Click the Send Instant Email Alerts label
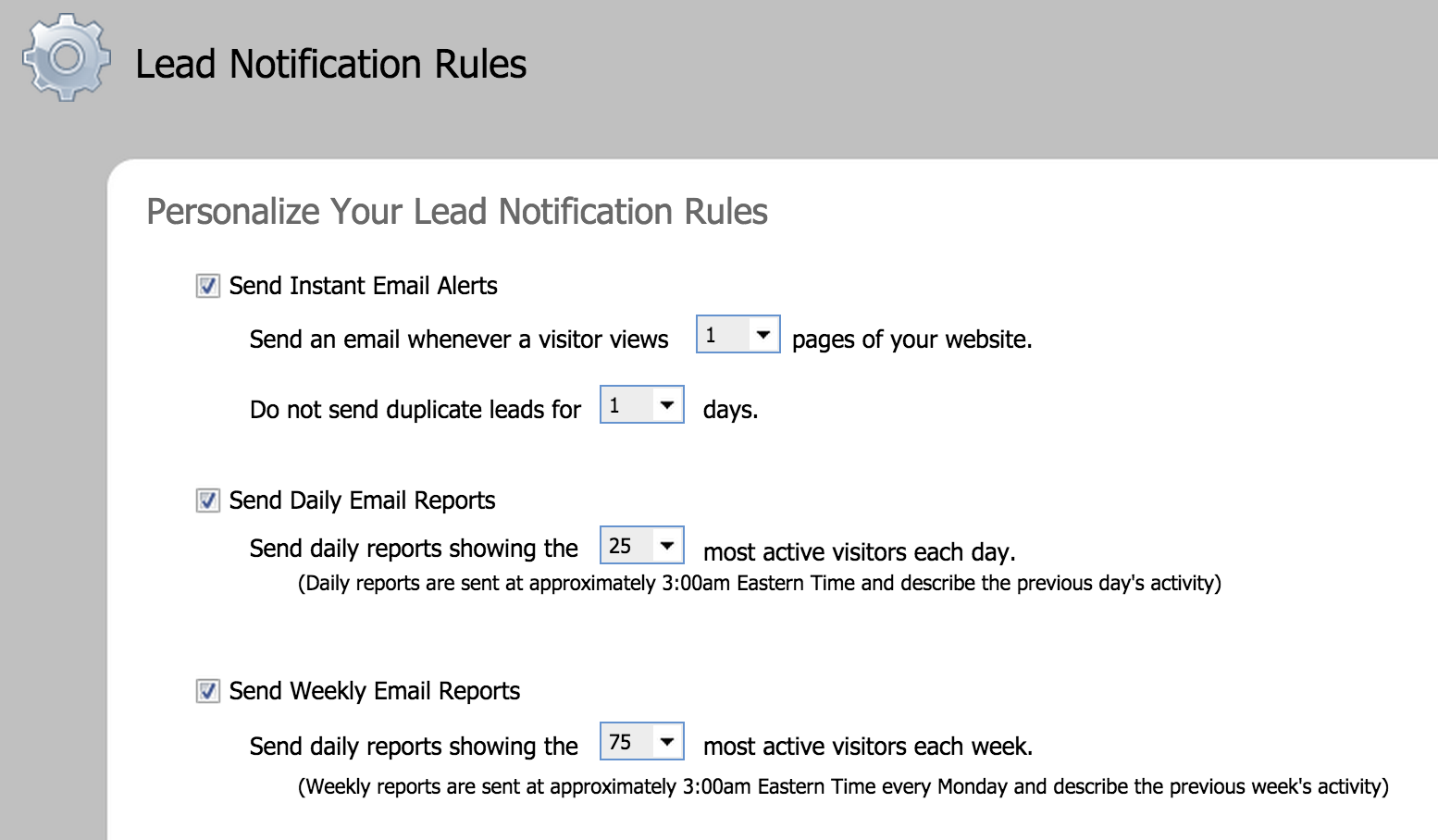Screen dimensions: 1438x840 363,286
